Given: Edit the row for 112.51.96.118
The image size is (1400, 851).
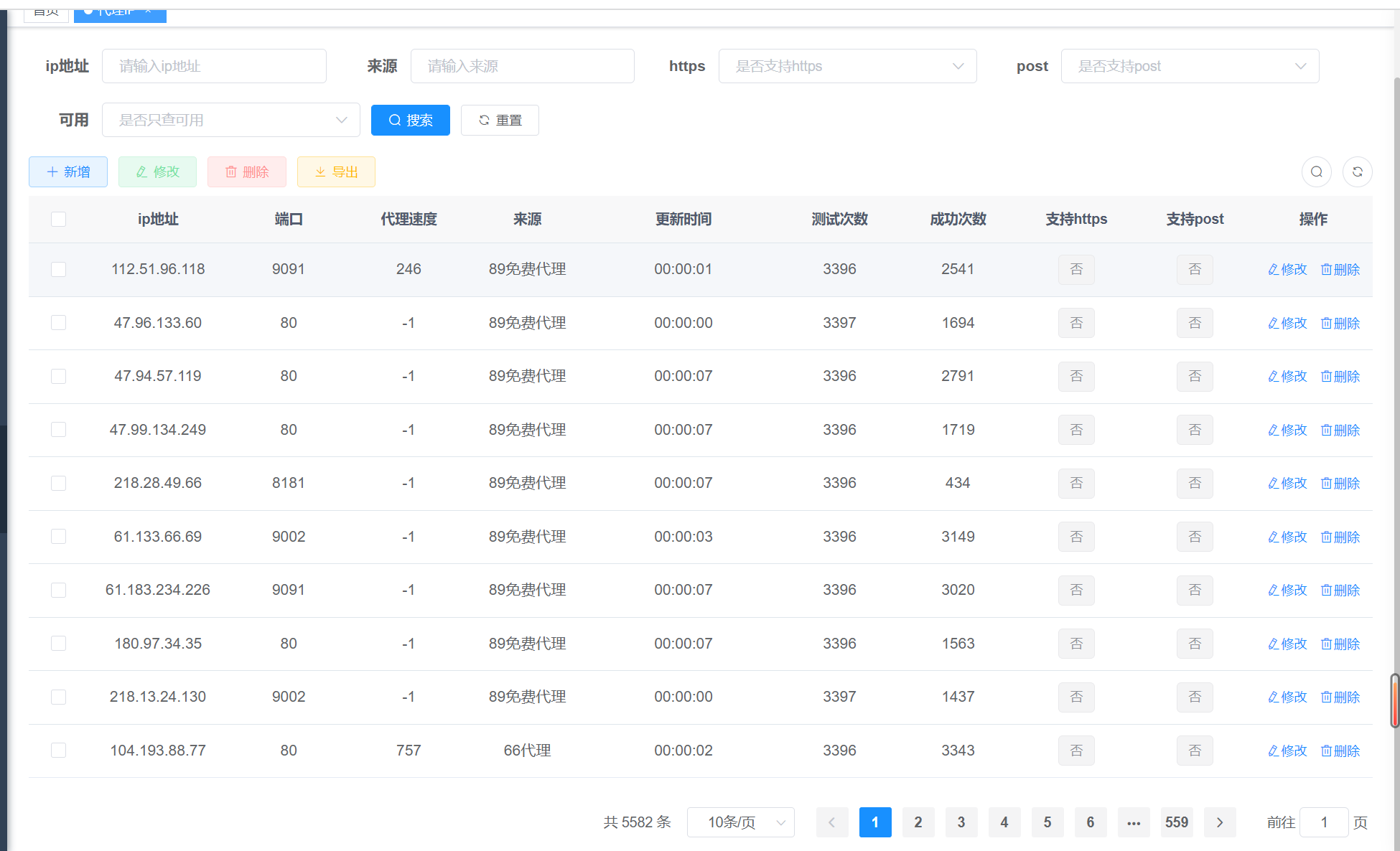Looking at the screenshot, I should (x=1287, y=269).
